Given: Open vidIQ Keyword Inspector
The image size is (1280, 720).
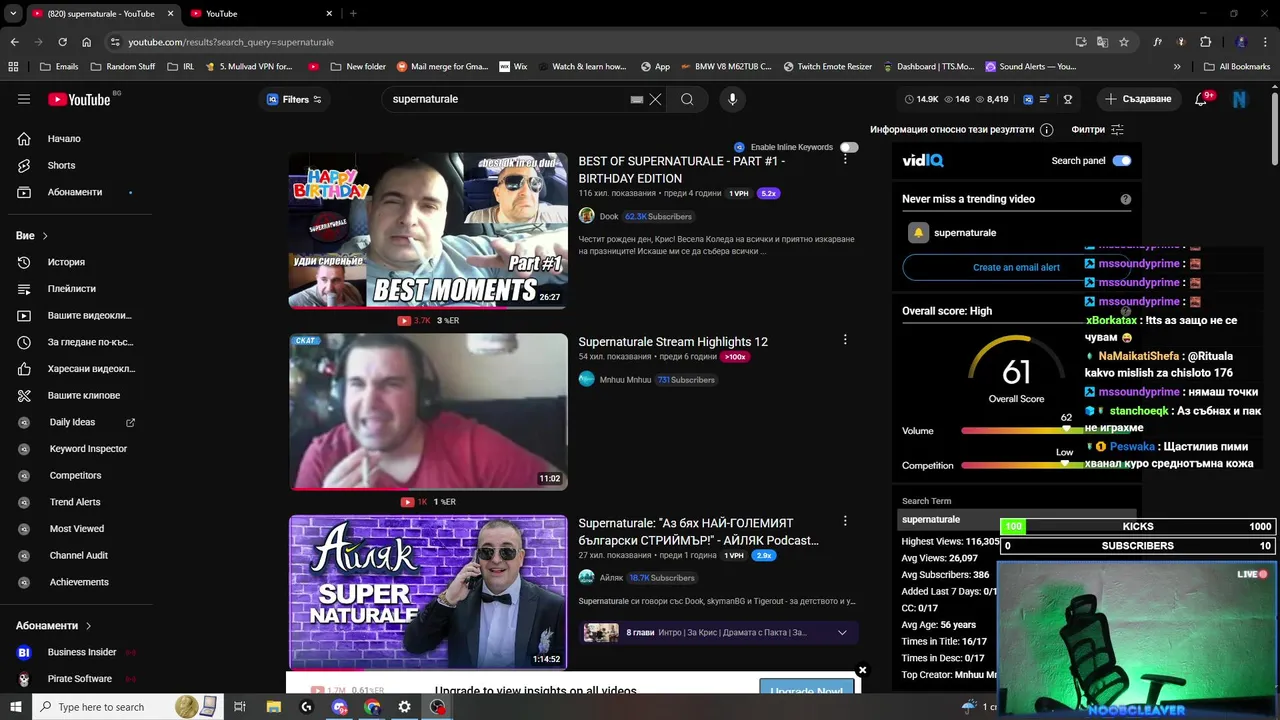Looking at the screenshot, I should pos(88,449).
